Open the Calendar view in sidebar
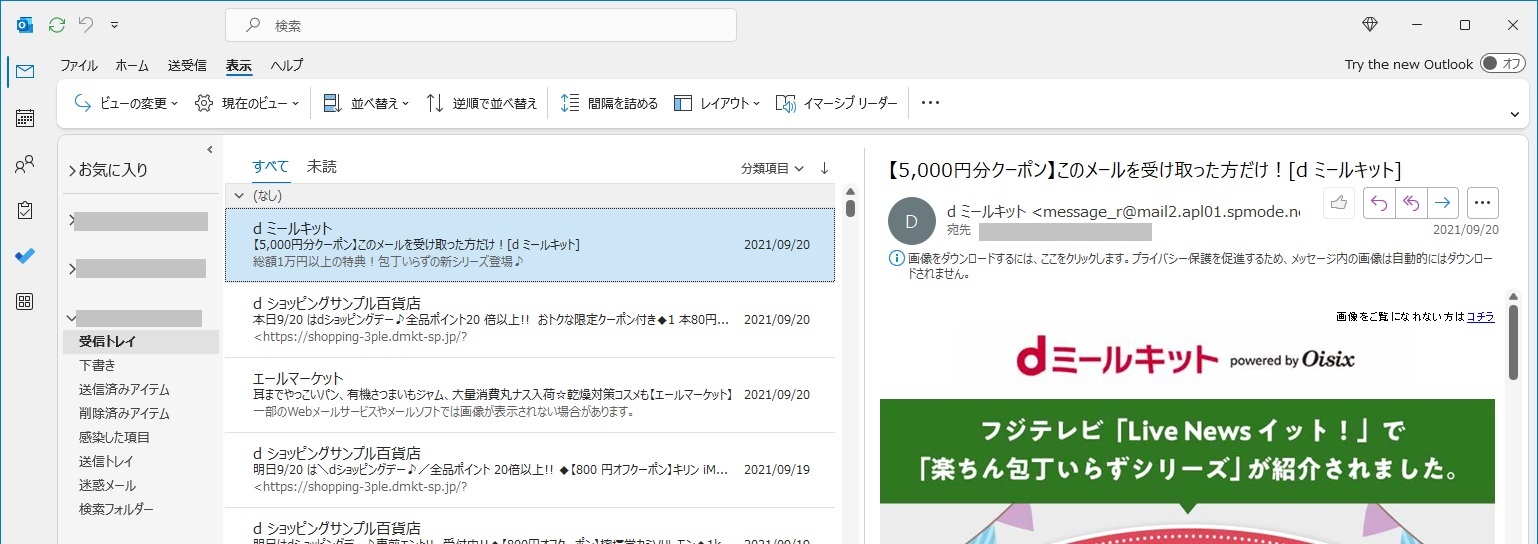This screenshot has height=544, width=1538. 25,118
